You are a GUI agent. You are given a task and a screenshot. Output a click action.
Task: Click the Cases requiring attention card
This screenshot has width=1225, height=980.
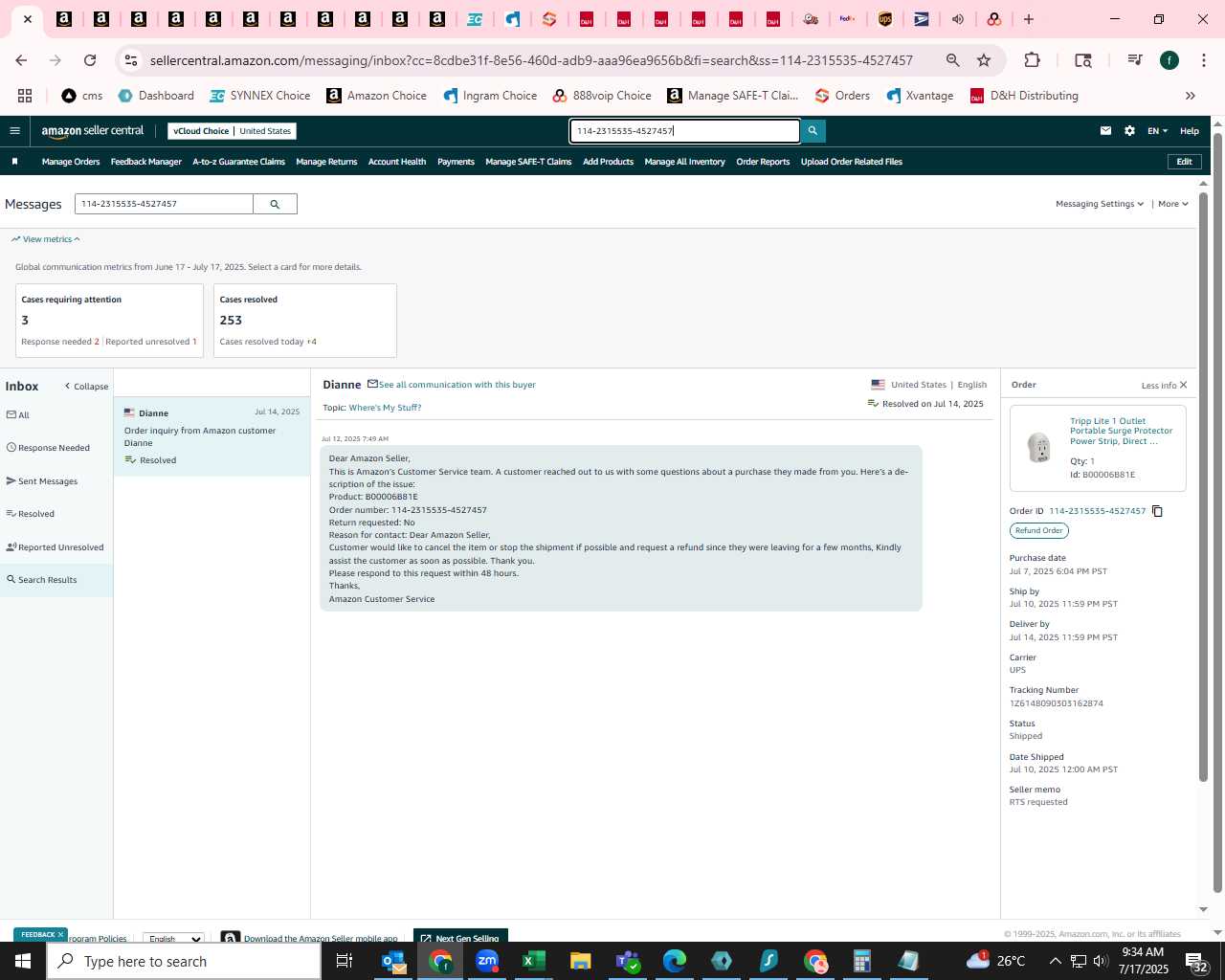click(109, 321)
